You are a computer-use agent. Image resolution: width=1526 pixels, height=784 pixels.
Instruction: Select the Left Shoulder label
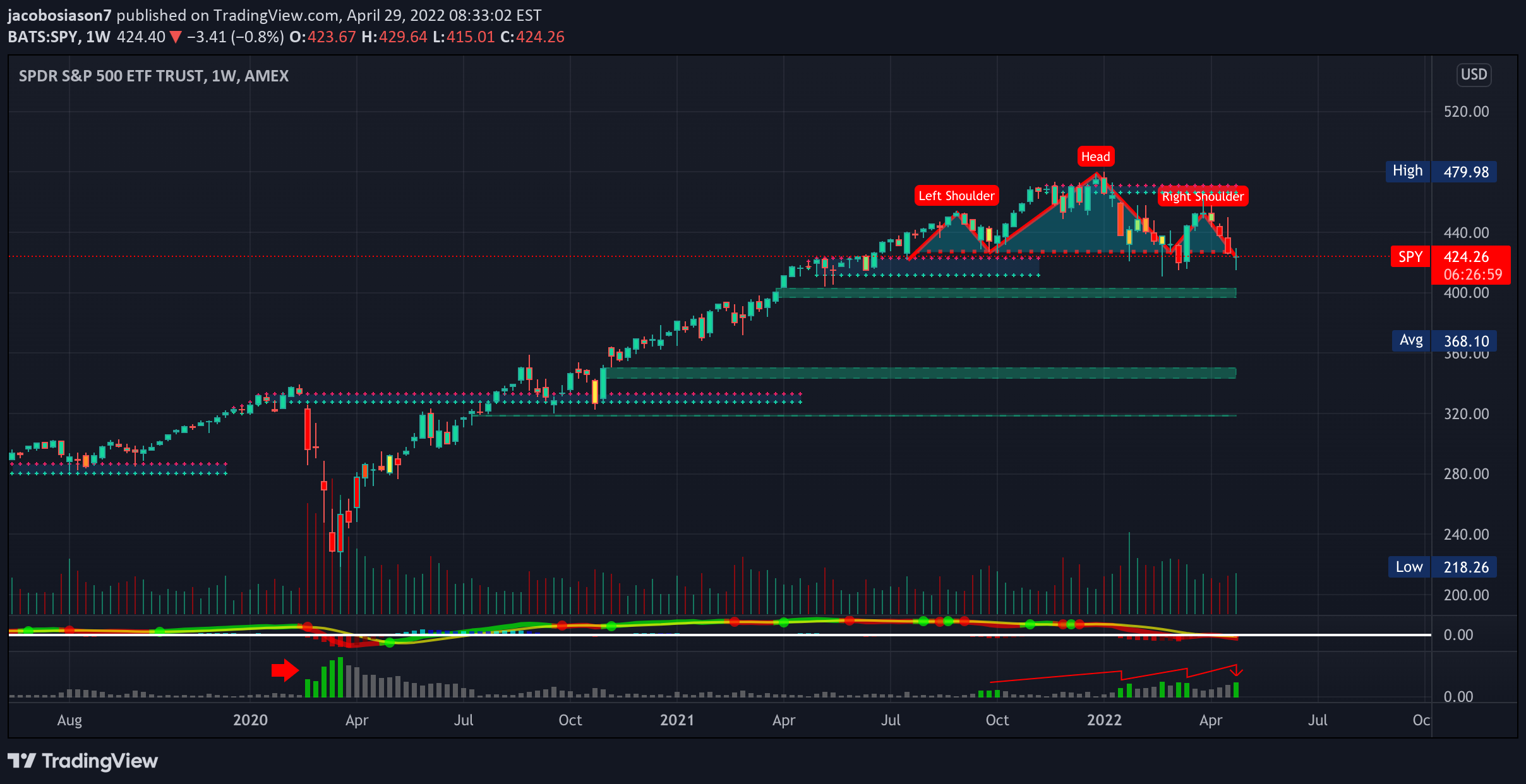point(956,196)
